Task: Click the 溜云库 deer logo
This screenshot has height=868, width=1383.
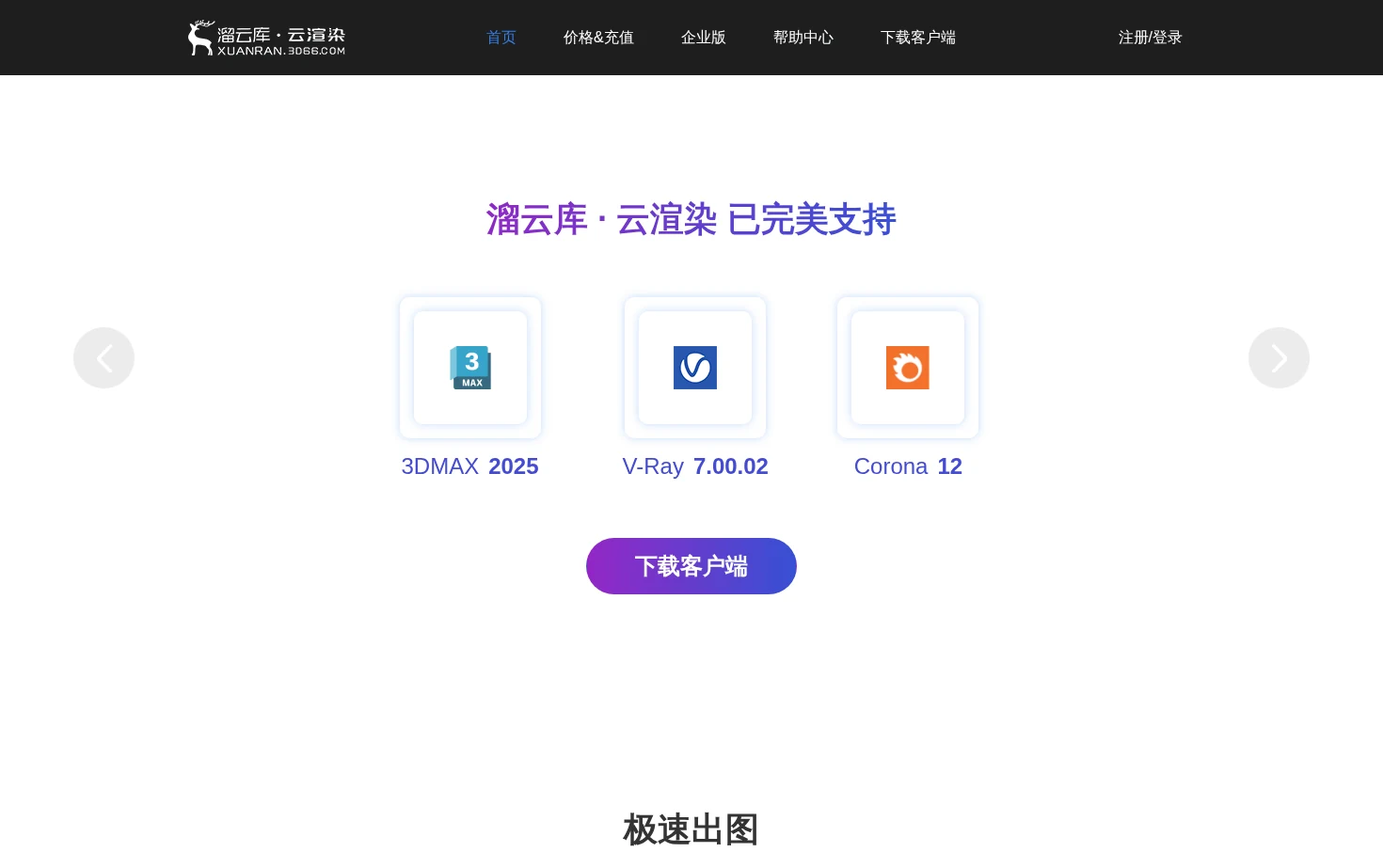Action: tap(266, 38)
